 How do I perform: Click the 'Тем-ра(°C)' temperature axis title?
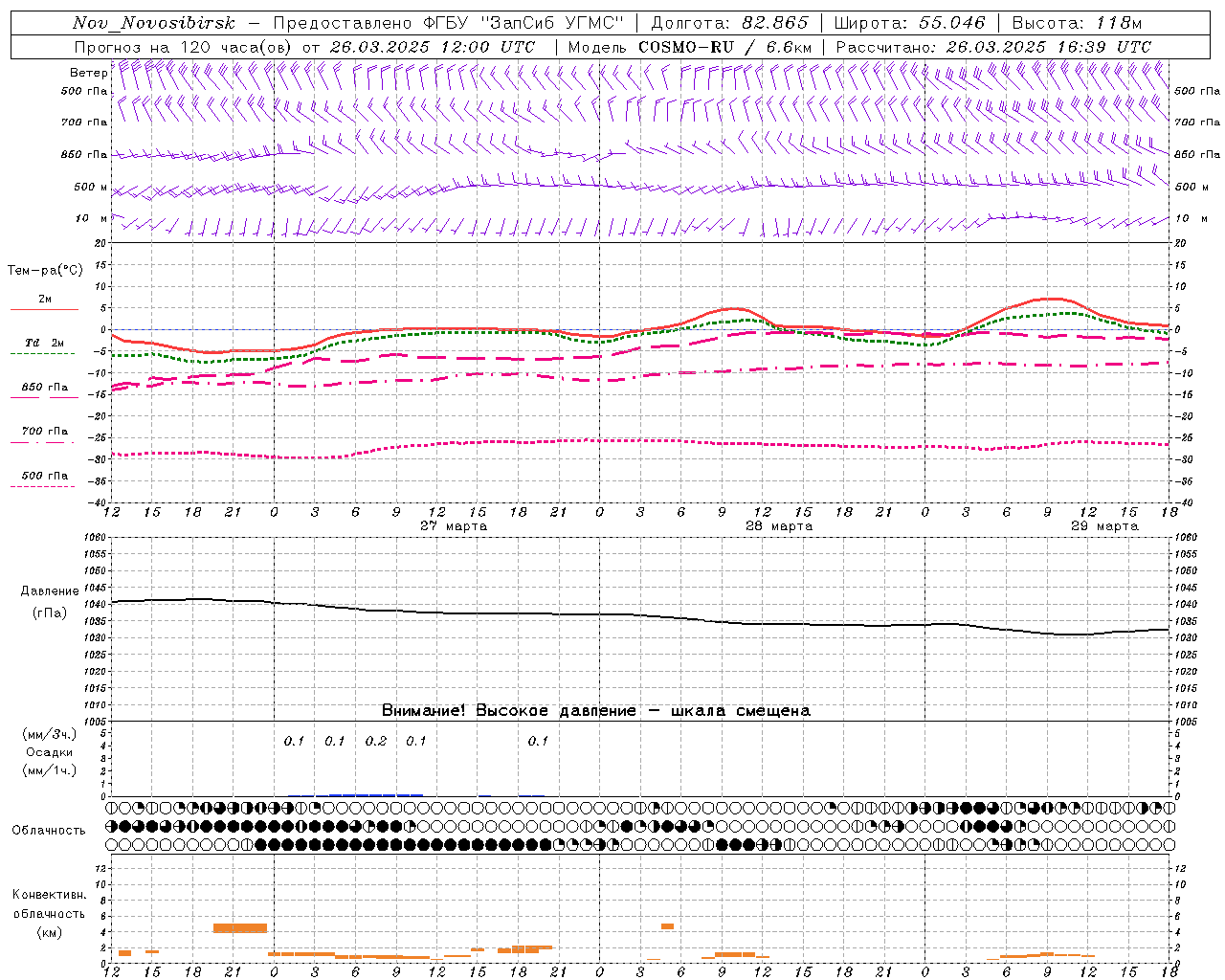(45, 270)
